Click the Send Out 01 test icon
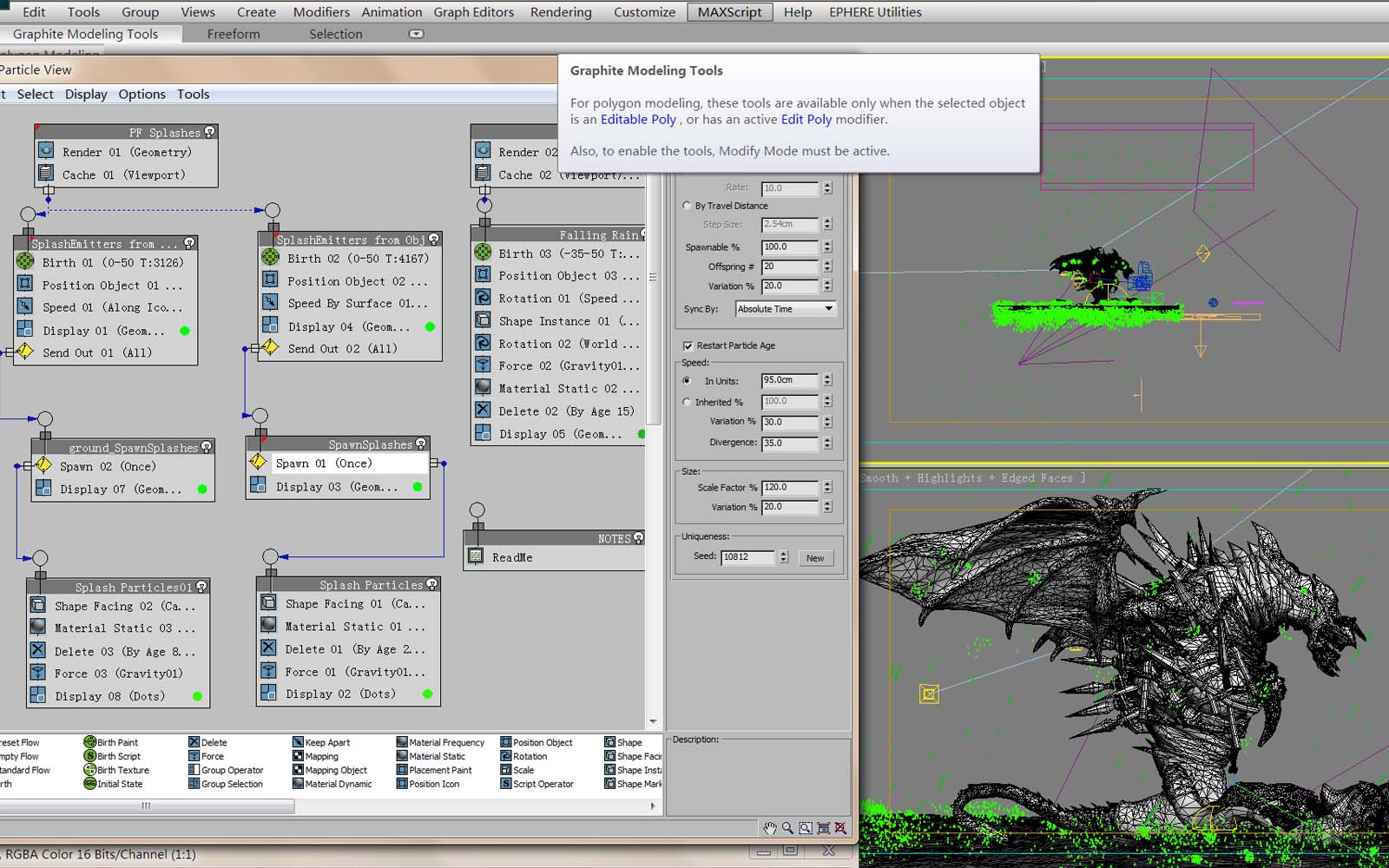Viewport: 1389px width, 868px height. pyautogui.click(x=25, y=352)
